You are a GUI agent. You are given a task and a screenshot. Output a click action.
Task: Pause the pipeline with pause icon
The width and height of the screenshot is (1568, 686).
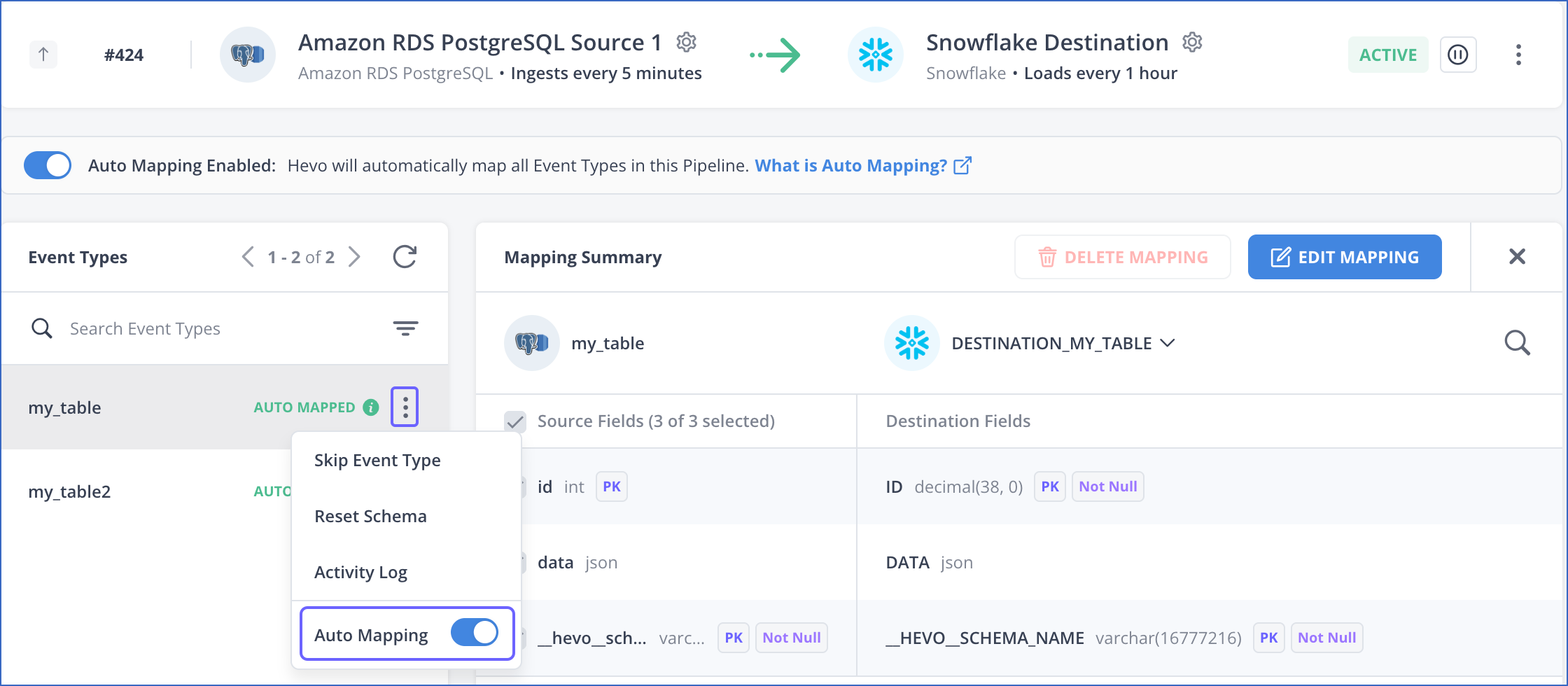pos(1458,55)
